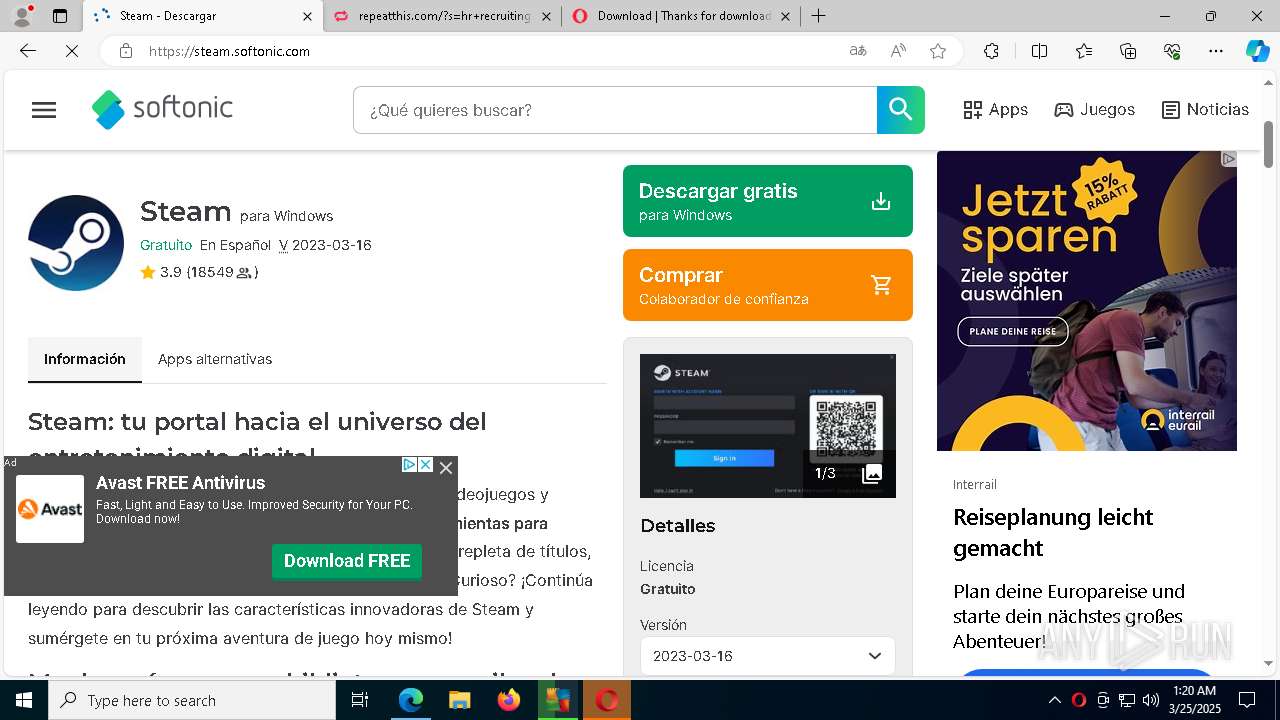Screen dimensions: 1280x720
Task: Stop loading the page
Action: (72, 51)
